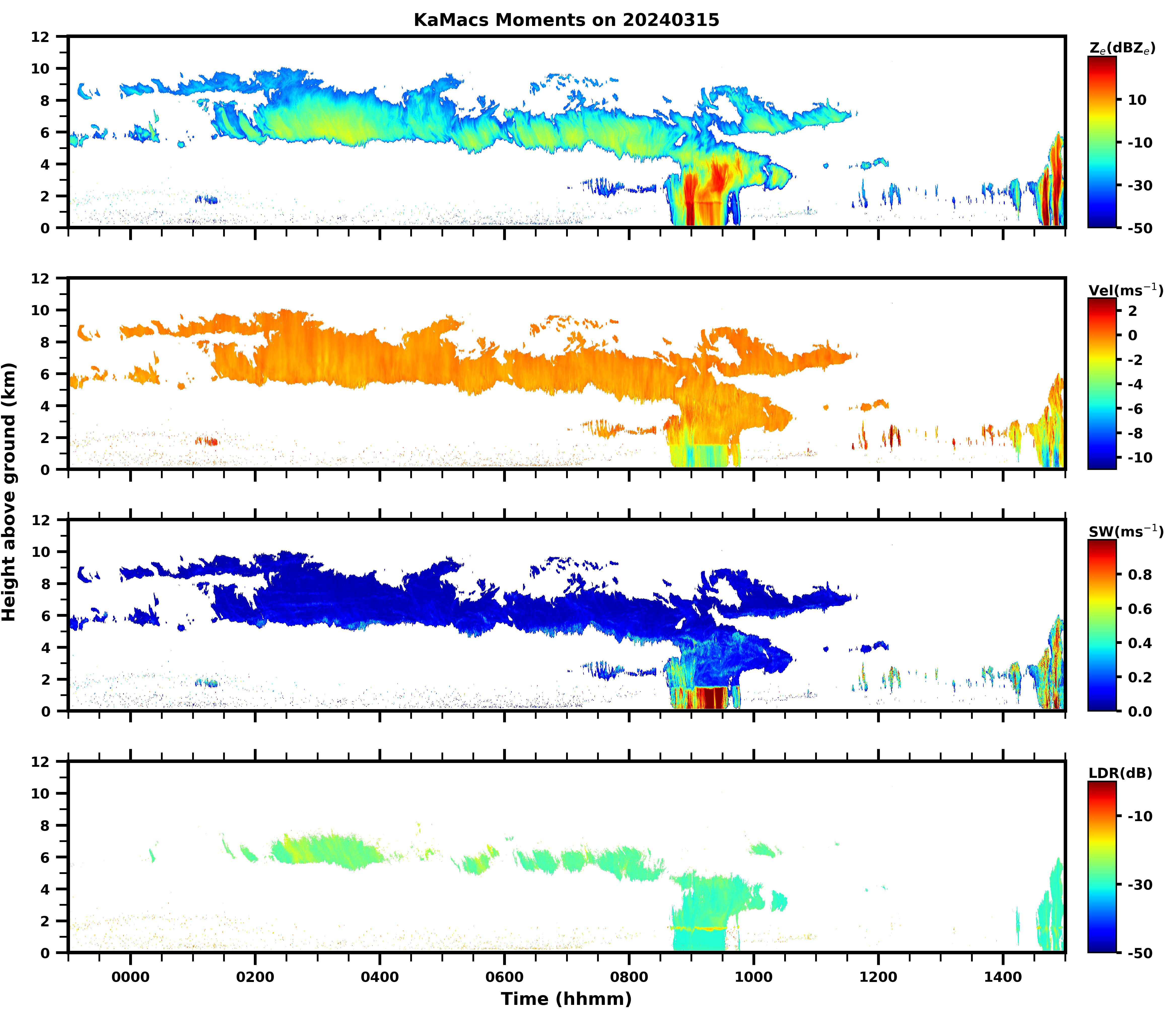Click the 0.8 tick on the SW colorbar

coord(1139,574)
